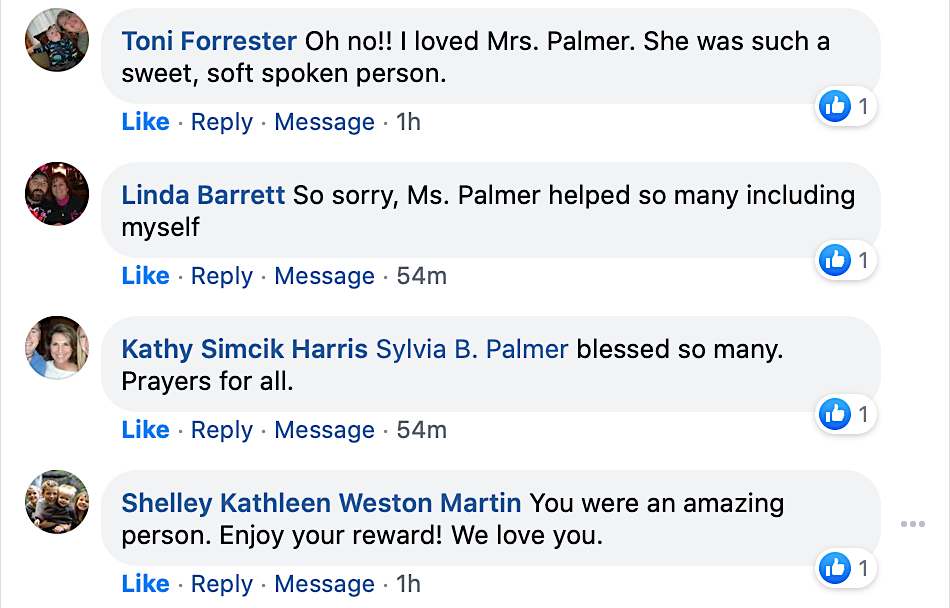Like Toni Forrester's comment
Image resolution: width=950 pixels, height=608 pixels.
[x=145, y=122]
